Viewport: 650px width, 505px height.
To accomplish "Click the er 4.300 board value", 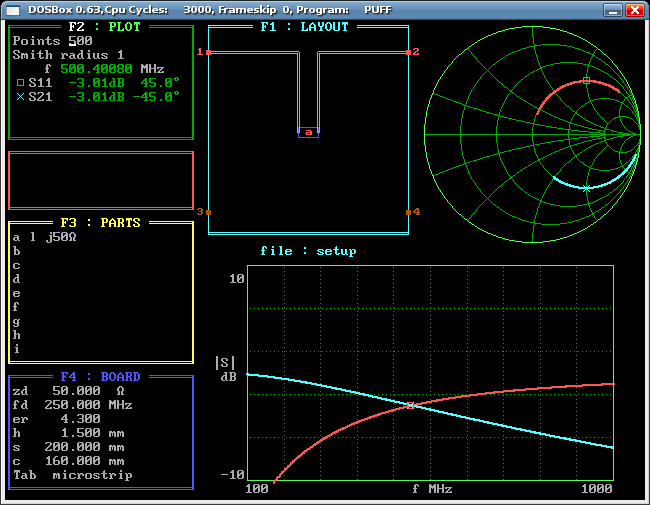I will pos(80,419).
